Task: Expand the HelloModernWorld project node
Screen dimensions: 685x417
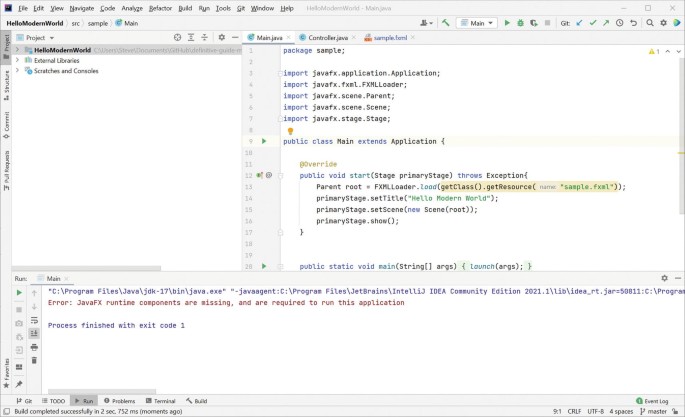Action: click(x=17, y=50)
